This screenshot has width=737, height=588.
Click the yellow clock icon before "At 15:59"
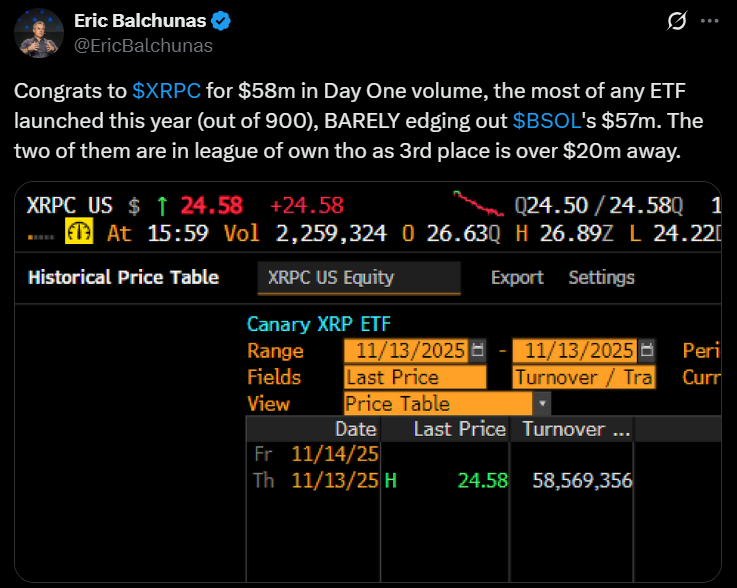coord(80,234)
